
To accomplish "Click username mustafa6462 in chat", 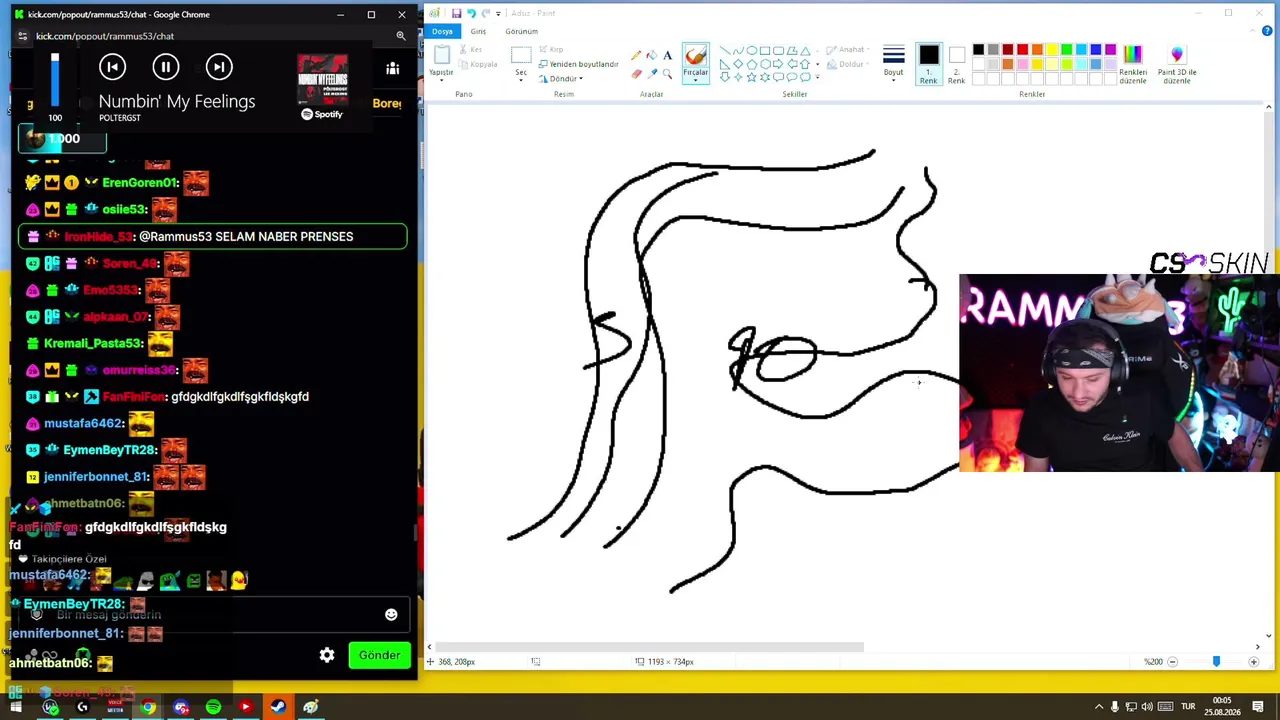I will (83, 423).
